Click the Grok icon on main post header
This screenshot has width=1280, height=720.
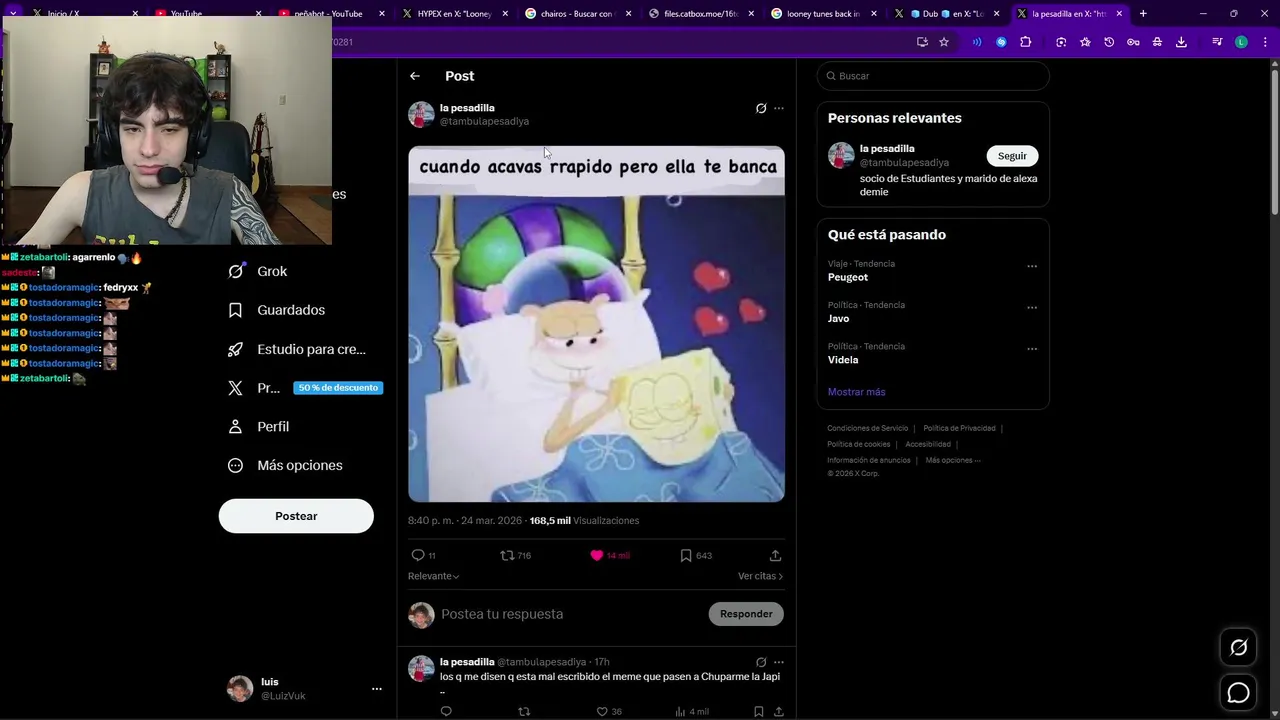(761, 108)
